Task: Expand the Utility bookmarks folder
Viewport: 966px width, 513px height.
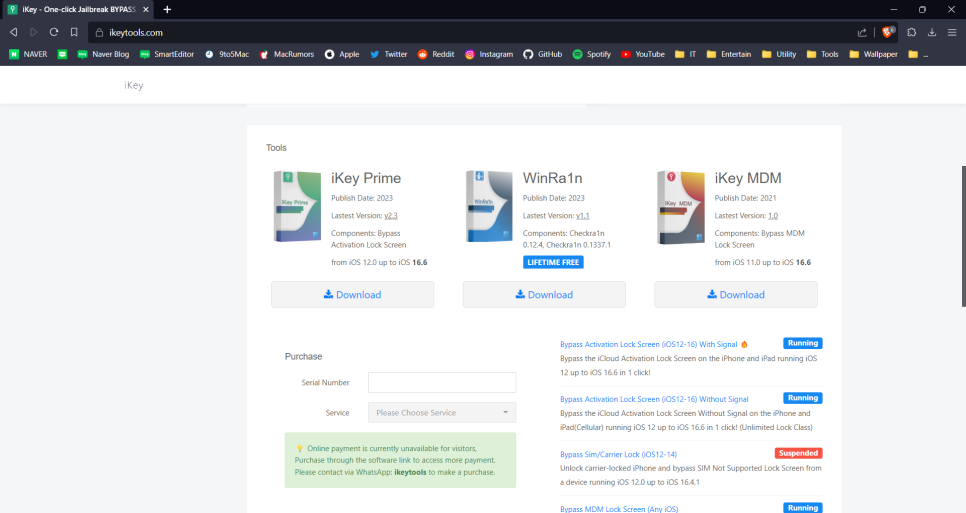Action: click(x=779, y=54)
